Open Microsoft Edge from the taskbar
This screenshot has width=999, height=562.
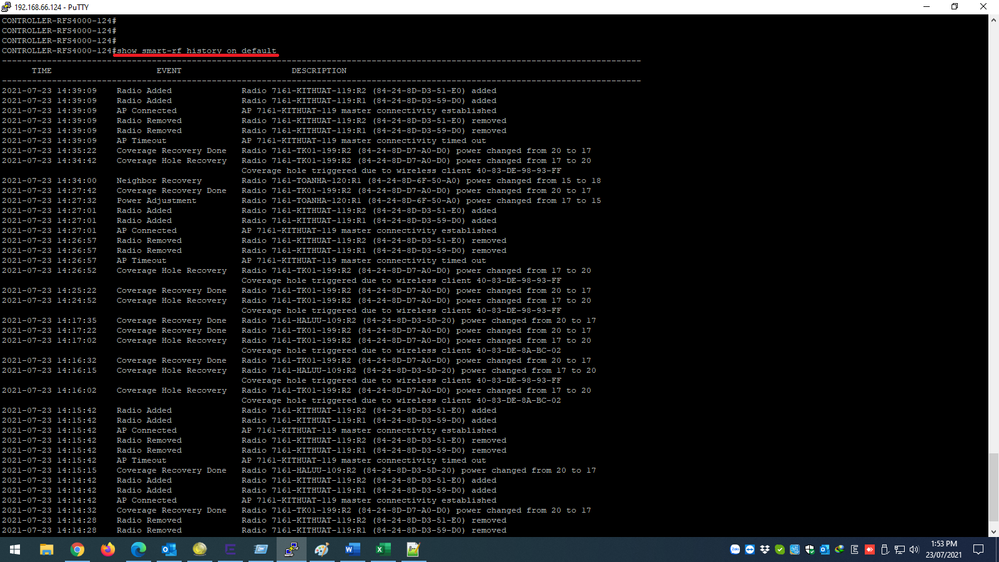point(138,549)
